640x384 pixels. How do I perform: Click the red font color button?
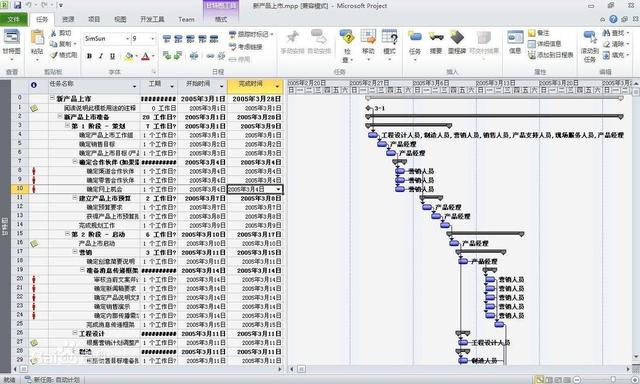pyautogui.click(x=145, y=56)
